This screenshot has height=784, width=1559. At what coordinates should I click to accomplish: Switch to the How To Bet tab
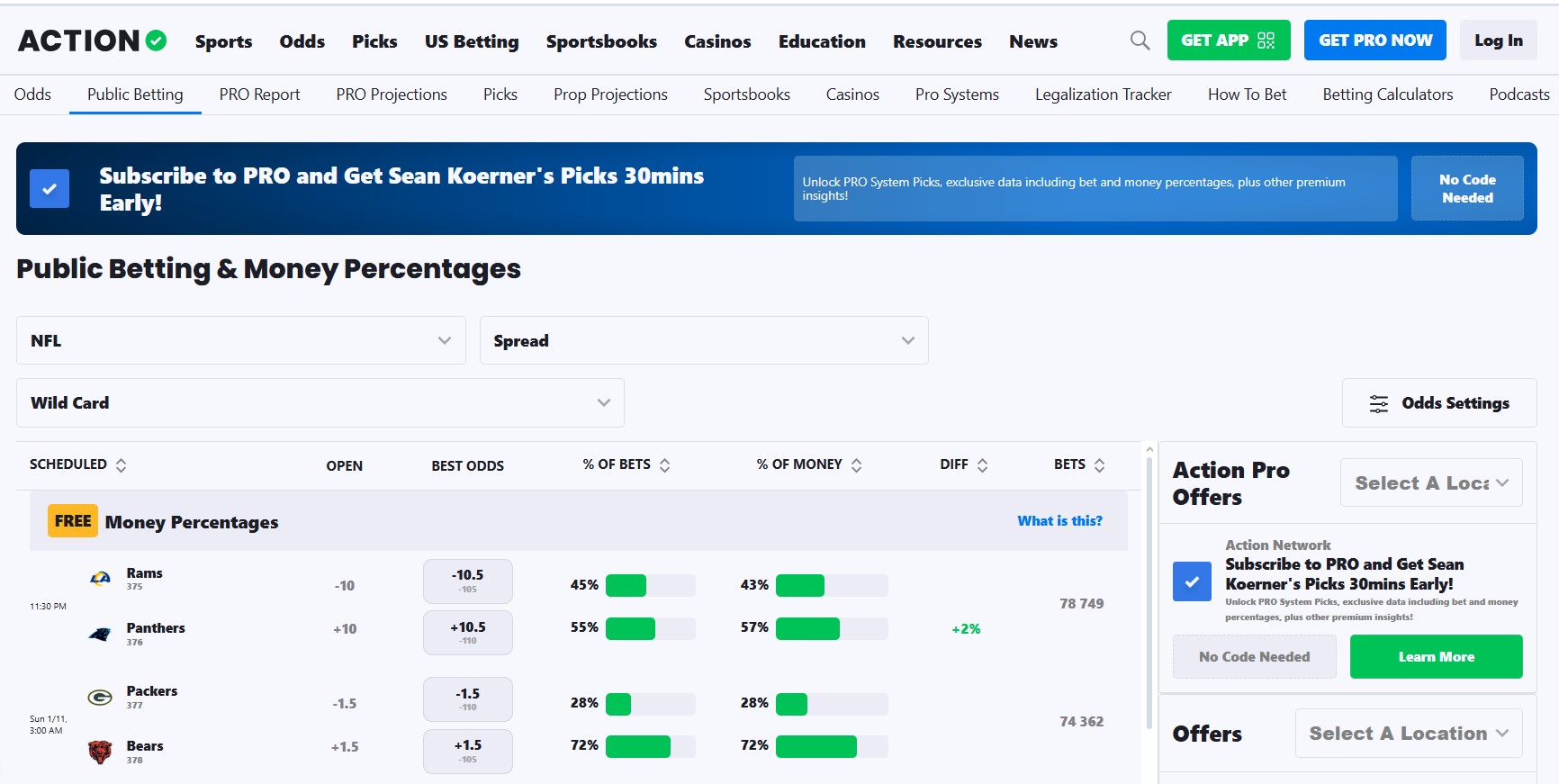tap(1247, 95)
